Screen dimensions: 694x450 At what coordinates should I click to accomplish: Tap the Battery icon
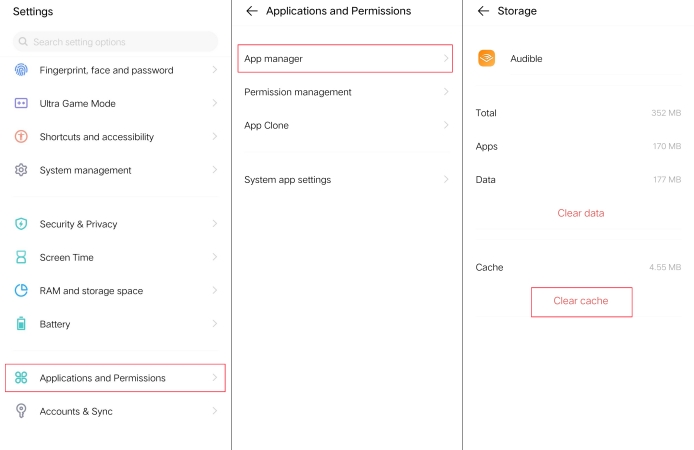(x=21, y=323)
